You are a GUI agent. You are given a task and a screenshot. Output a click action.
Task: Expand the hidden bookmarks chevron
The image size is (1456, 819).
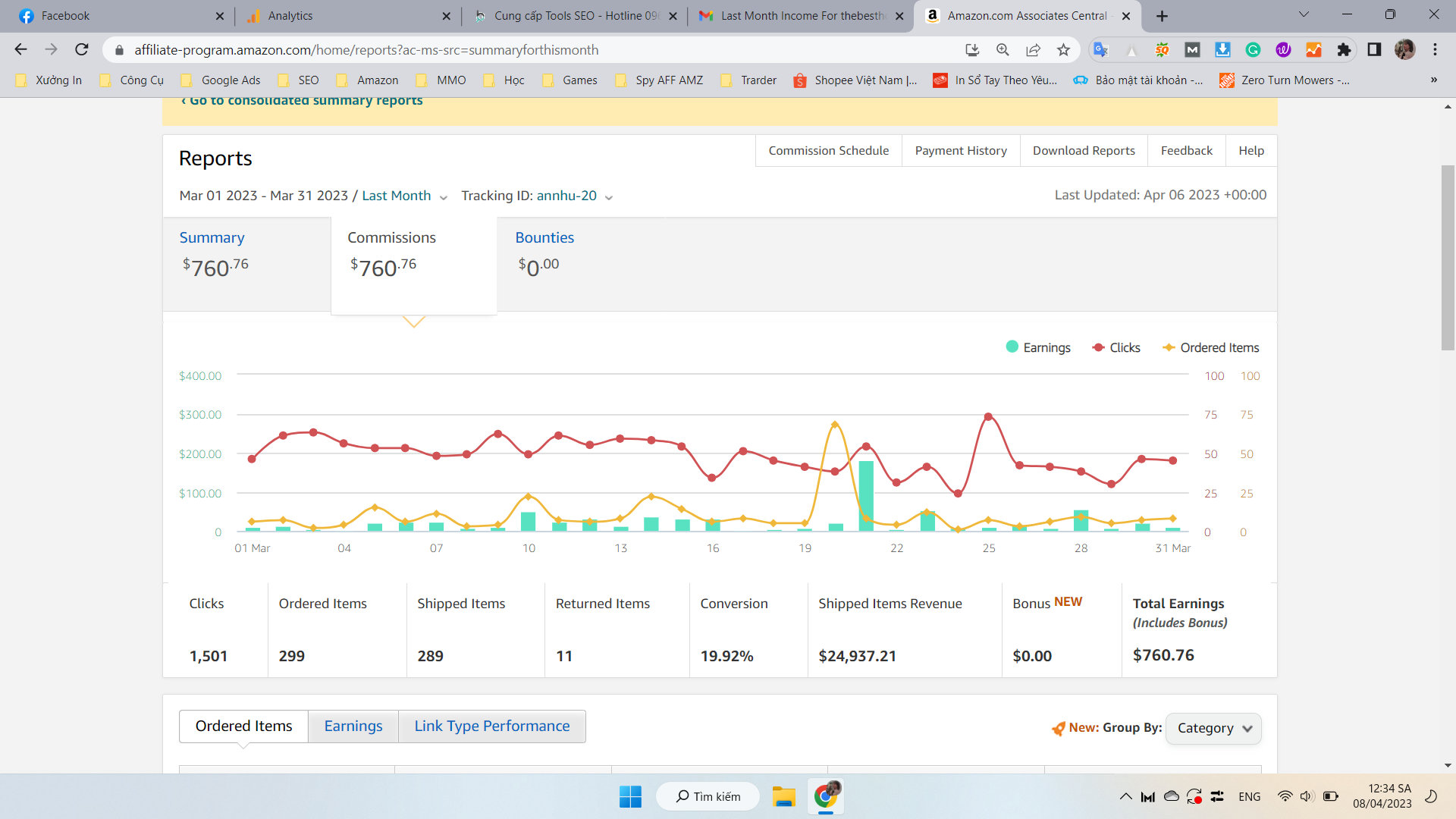tap(1433, 80)
